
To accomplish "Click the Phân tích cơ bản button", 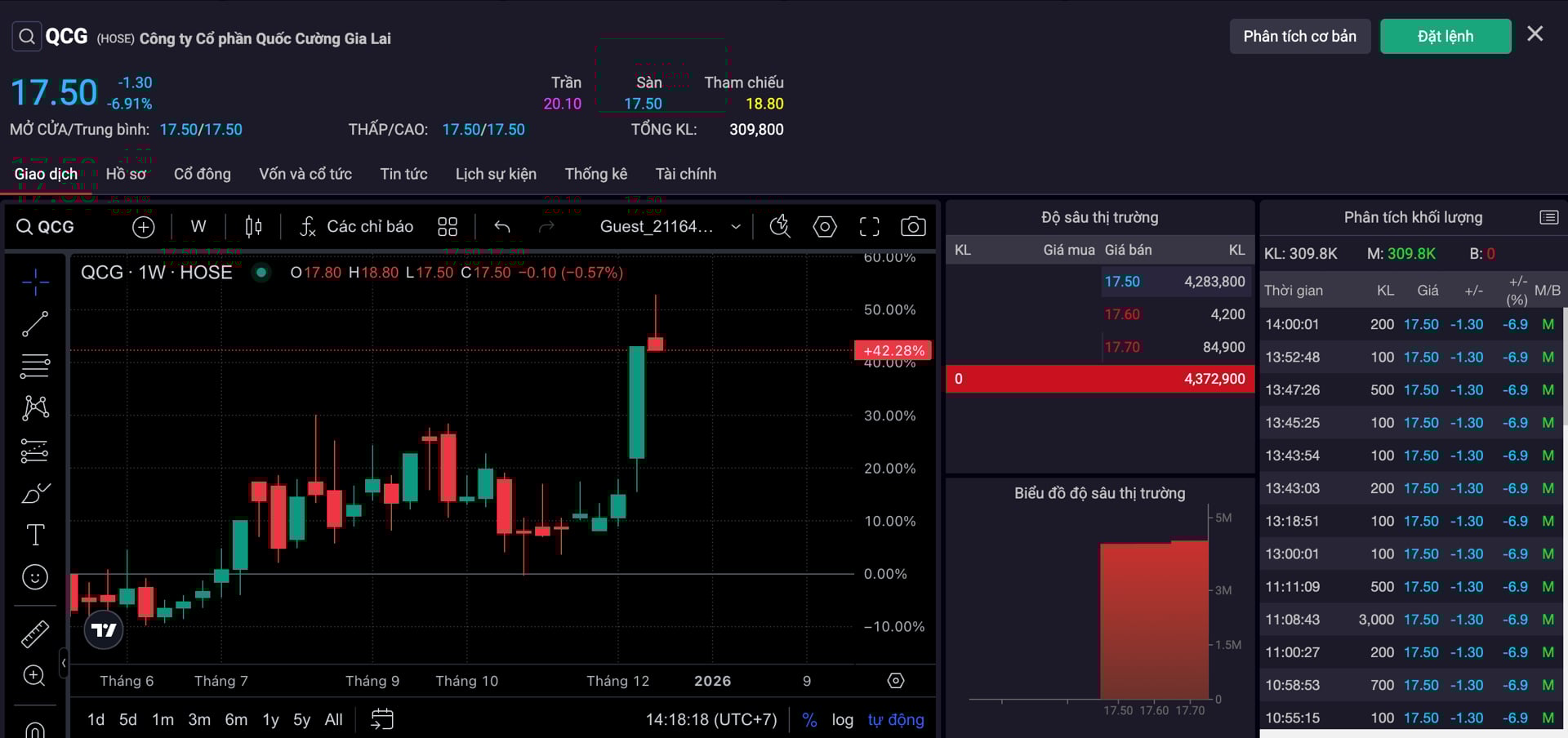I will pos(1299,37).
